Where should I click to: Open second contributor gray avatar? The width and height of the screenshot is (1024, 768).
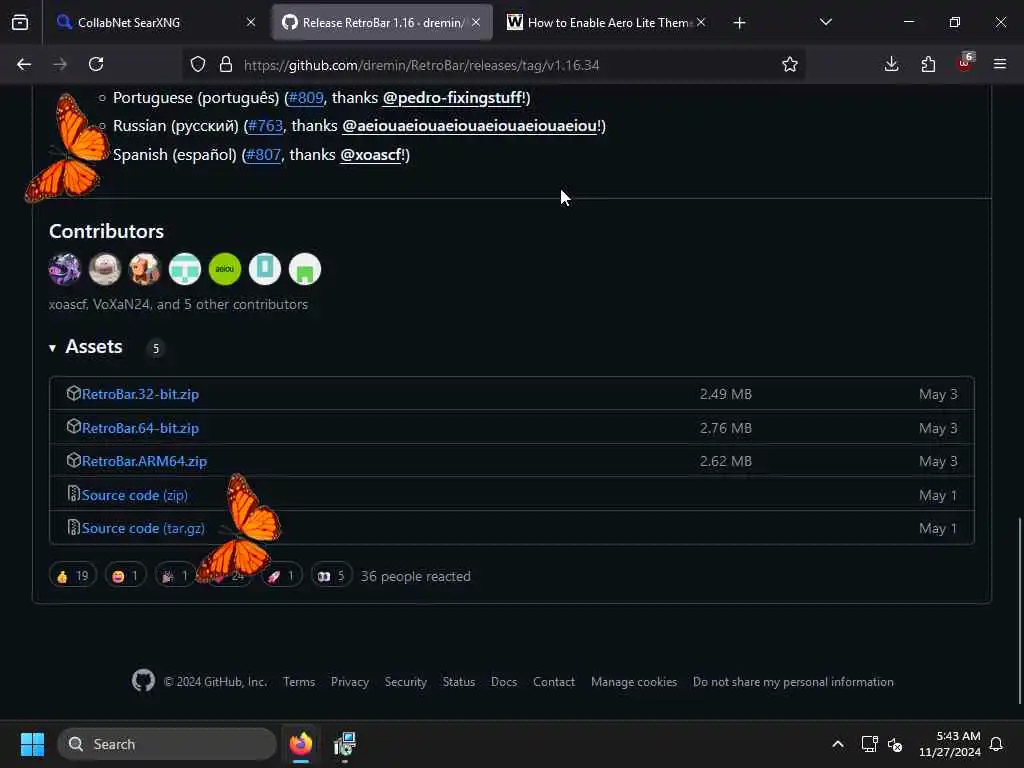104,269
